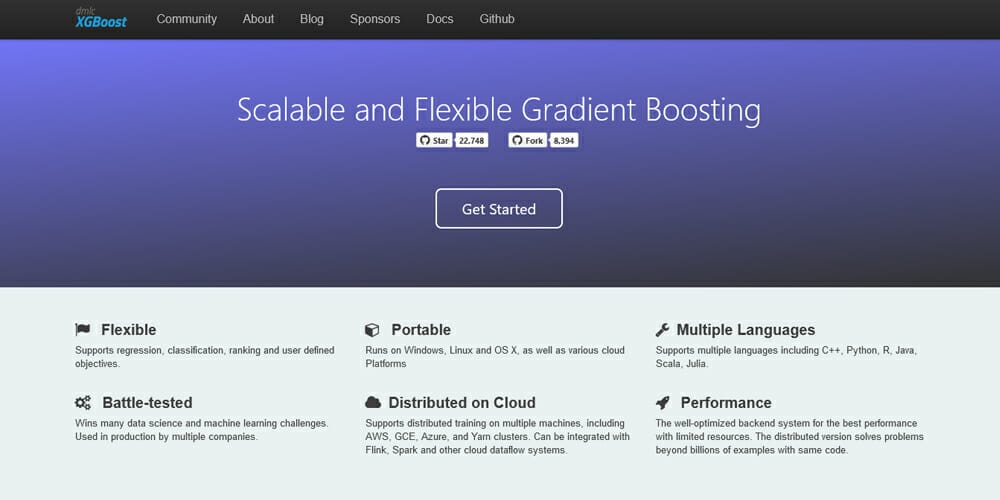The width and height of the screenshot is (1000, 500).
Task: Click the main headline Scalable and Flexible Gradient Boosting
Action: [499, 110]
